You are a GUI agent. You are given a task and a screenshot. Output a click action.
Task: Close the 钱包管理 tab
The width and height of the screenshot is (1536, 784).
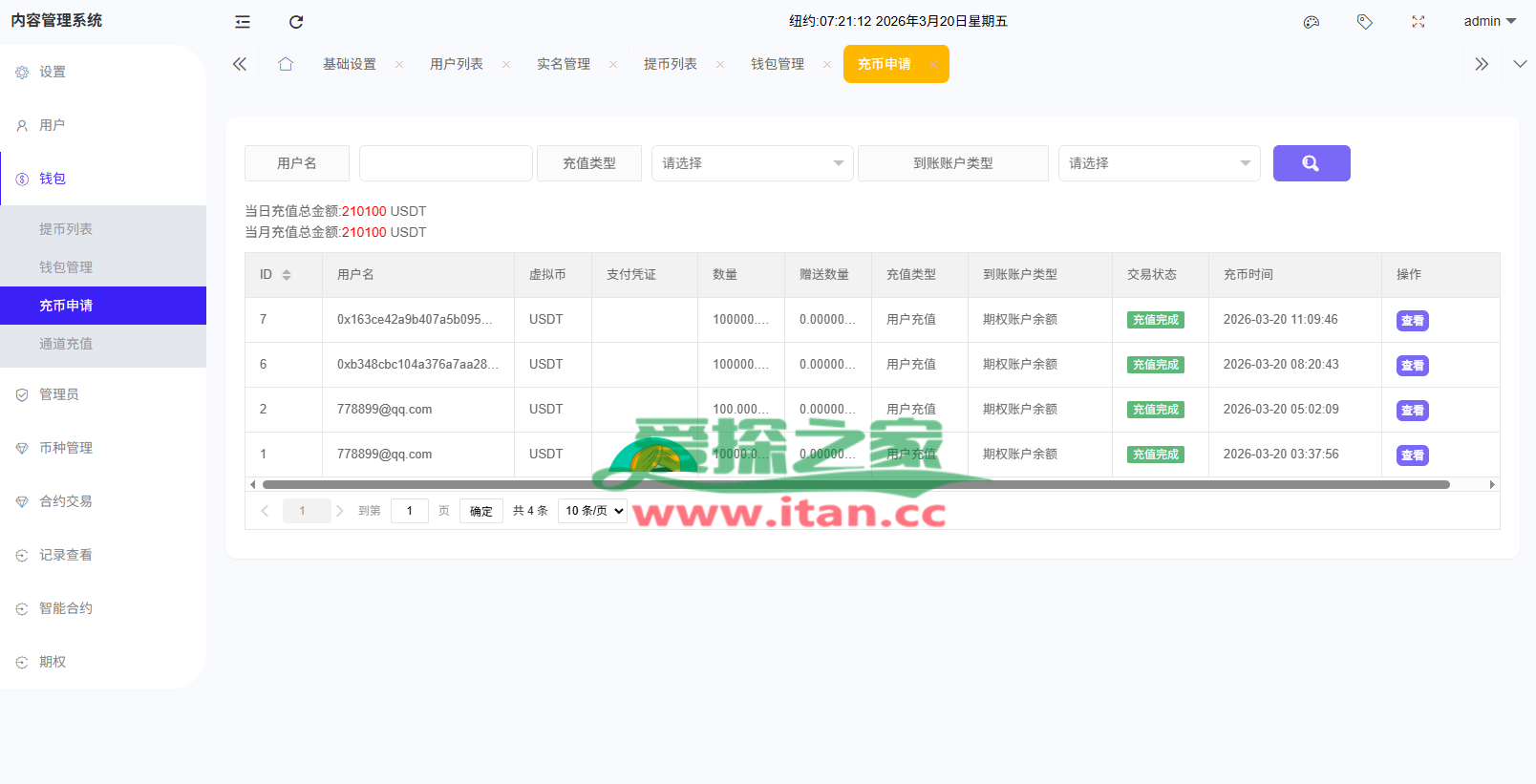[x=827, y=65]
